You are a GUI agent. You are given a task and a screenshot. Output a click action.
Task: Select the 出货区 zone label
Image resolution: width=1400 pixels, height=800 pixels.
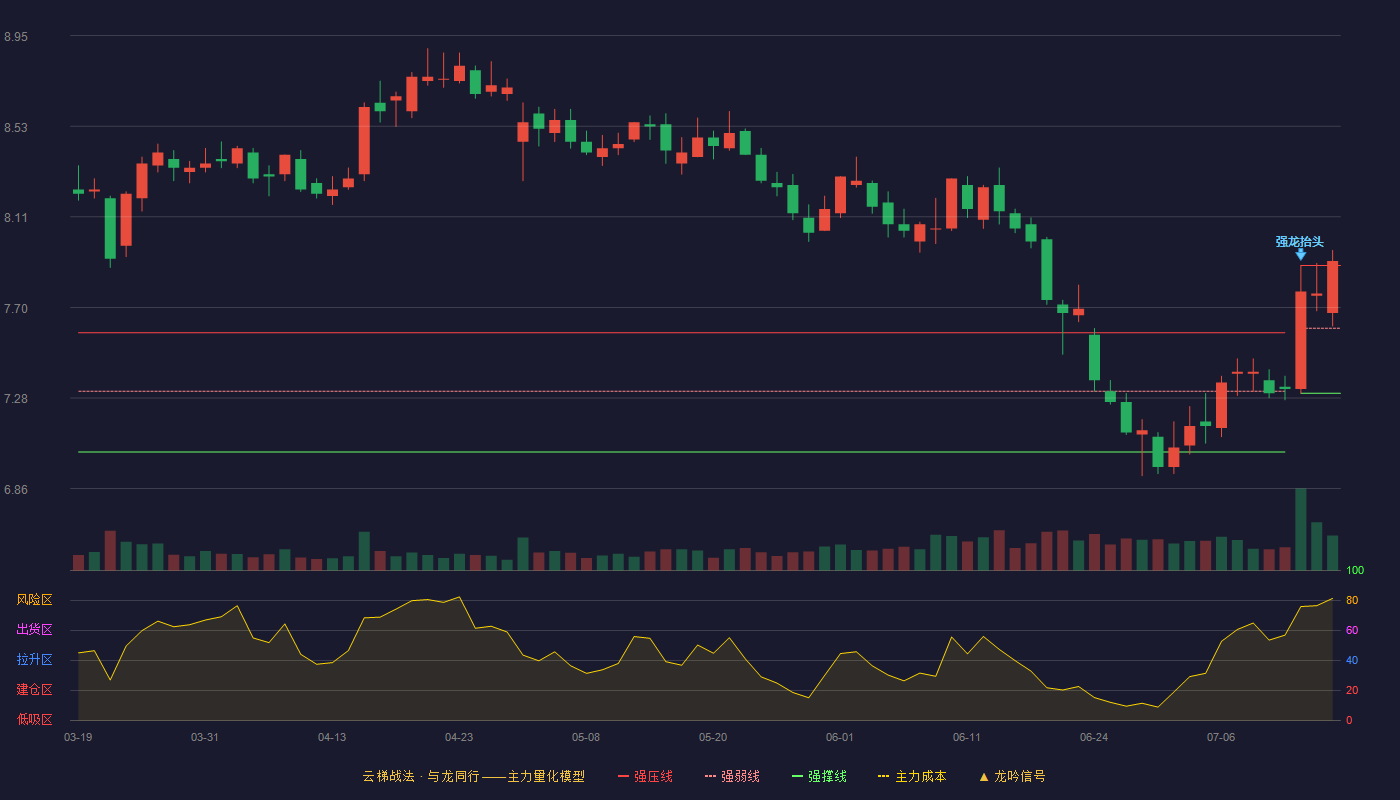(34, 630)
